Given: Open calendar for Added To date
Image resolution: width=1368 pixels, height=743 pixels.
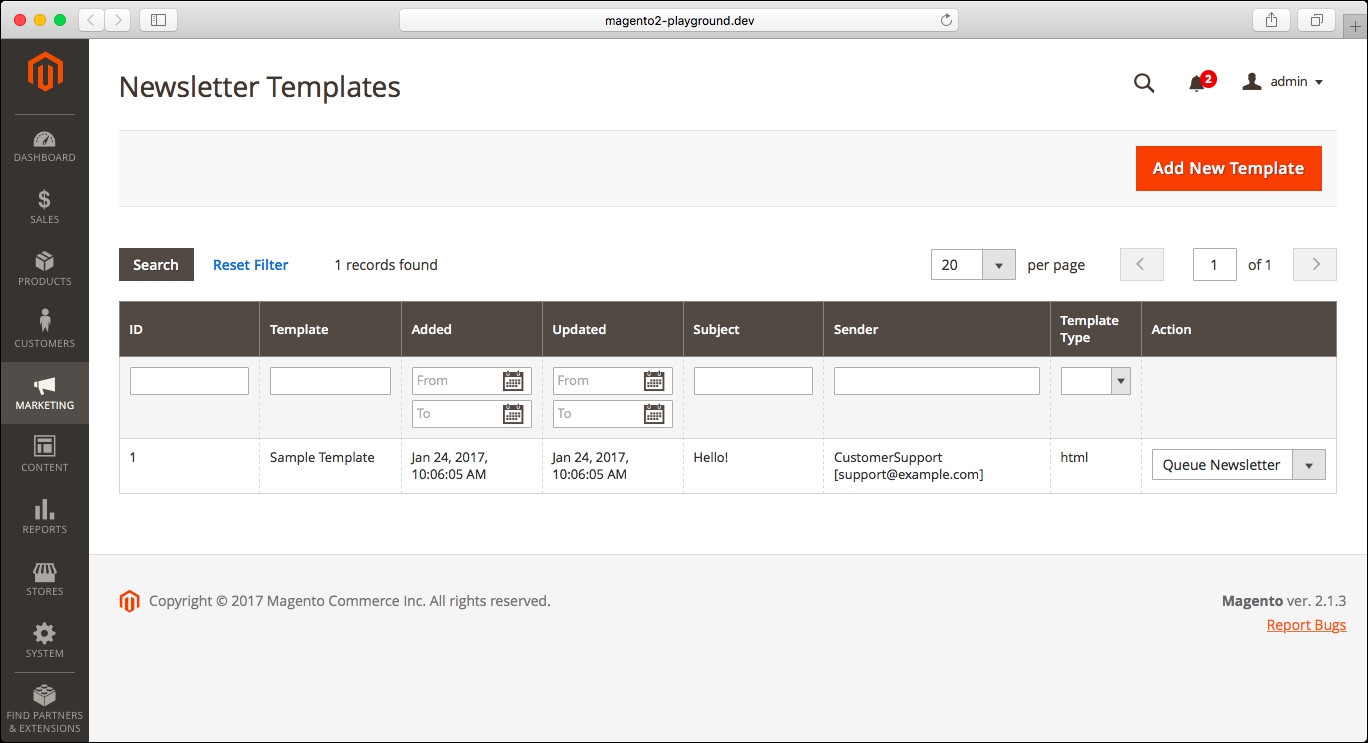Looking at the screenshot, I should point(513,414).
